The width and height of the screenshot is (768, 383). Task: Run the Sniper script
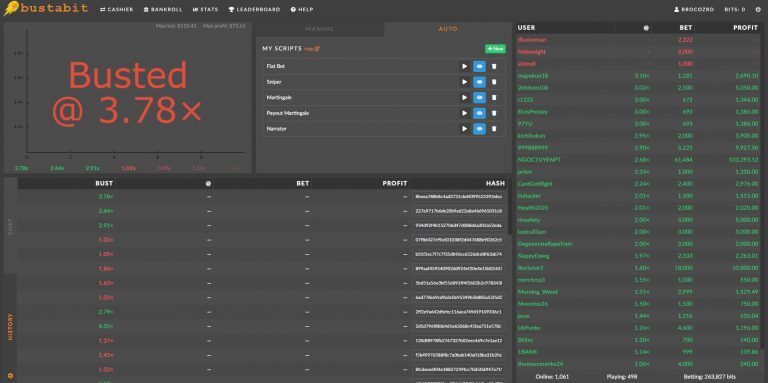pos(464,82)
